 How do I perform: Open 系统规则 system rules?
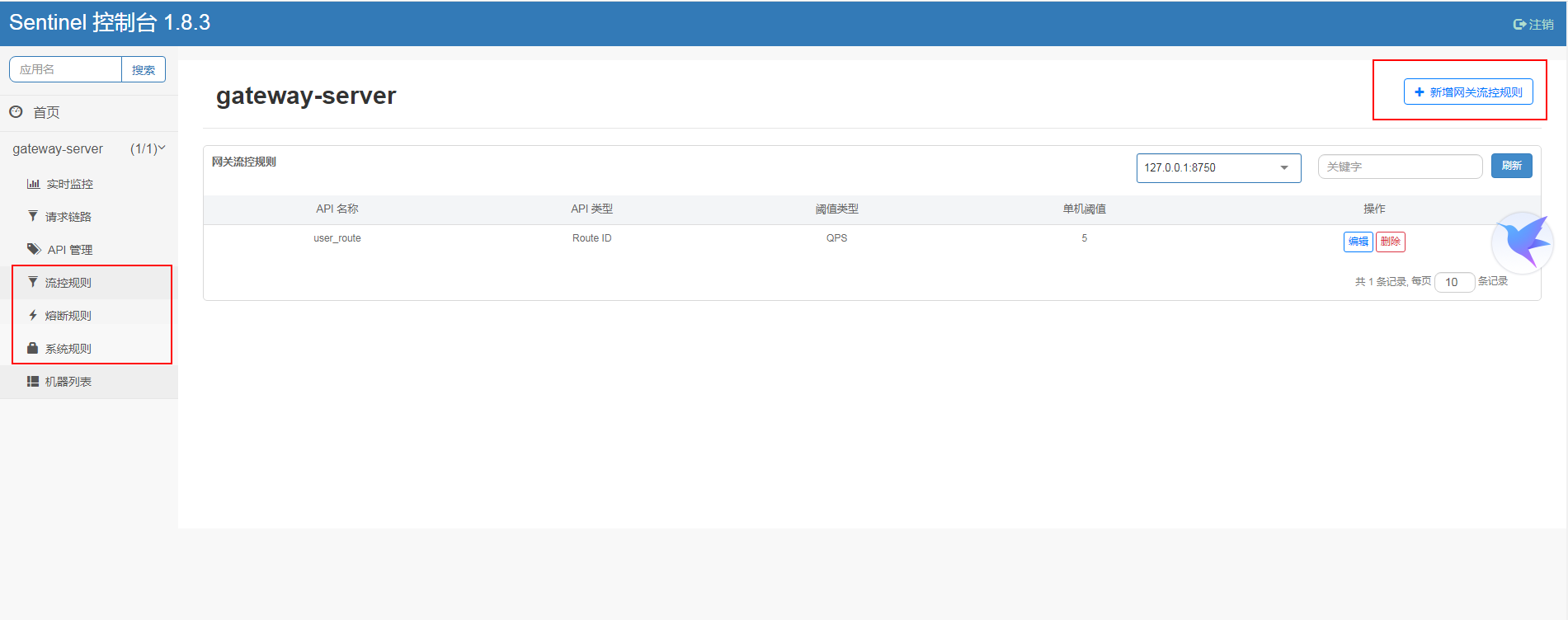[68, 349]
